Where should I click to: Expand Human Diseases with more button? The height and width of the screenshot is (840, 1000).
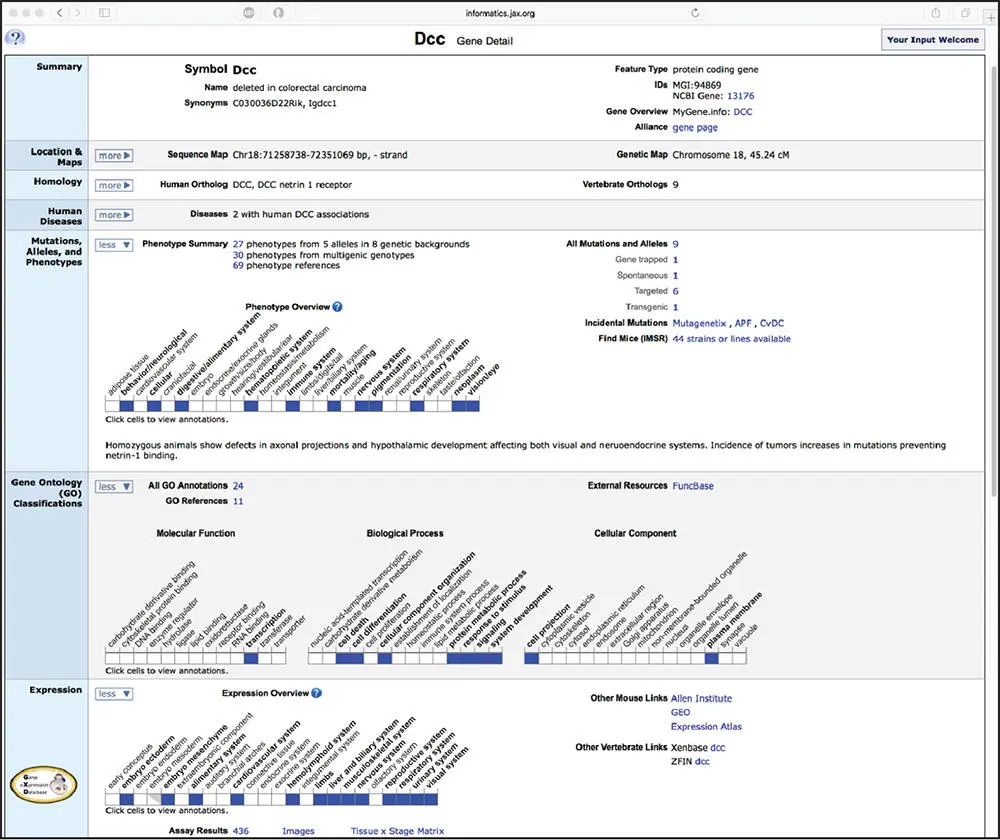click(114, 215)
